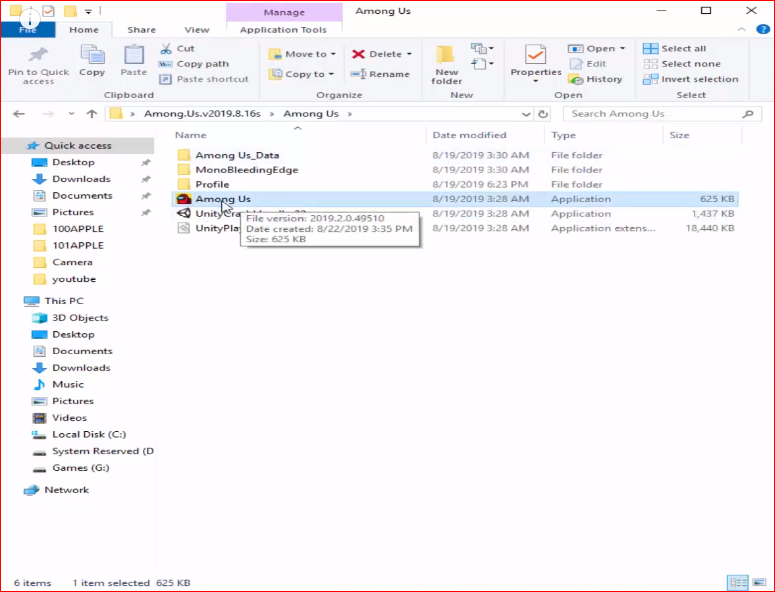Select Network in navigation pane
Screen dimensions: 775x592
[66, 490]
